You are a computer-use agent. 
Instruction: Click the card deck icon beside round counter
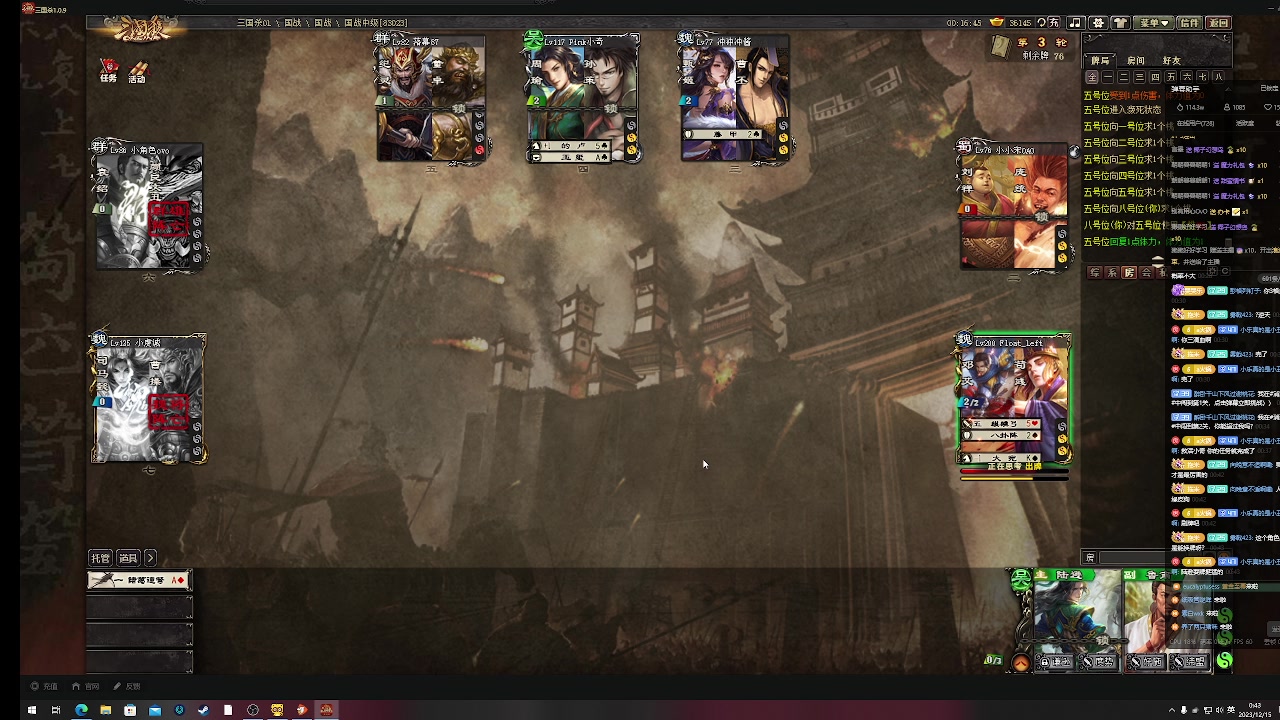click(x=1001, y=46)
